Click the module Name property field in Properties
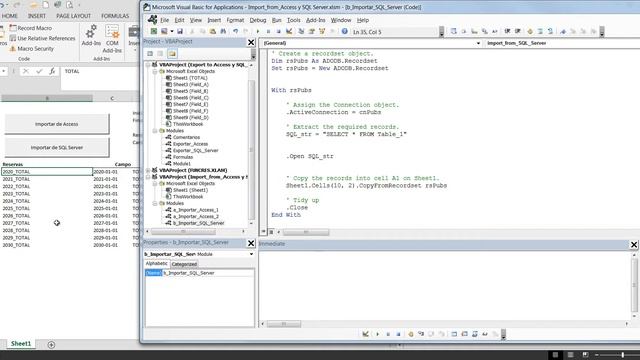The width and height of the screenshot is (640, 360). 209,273
